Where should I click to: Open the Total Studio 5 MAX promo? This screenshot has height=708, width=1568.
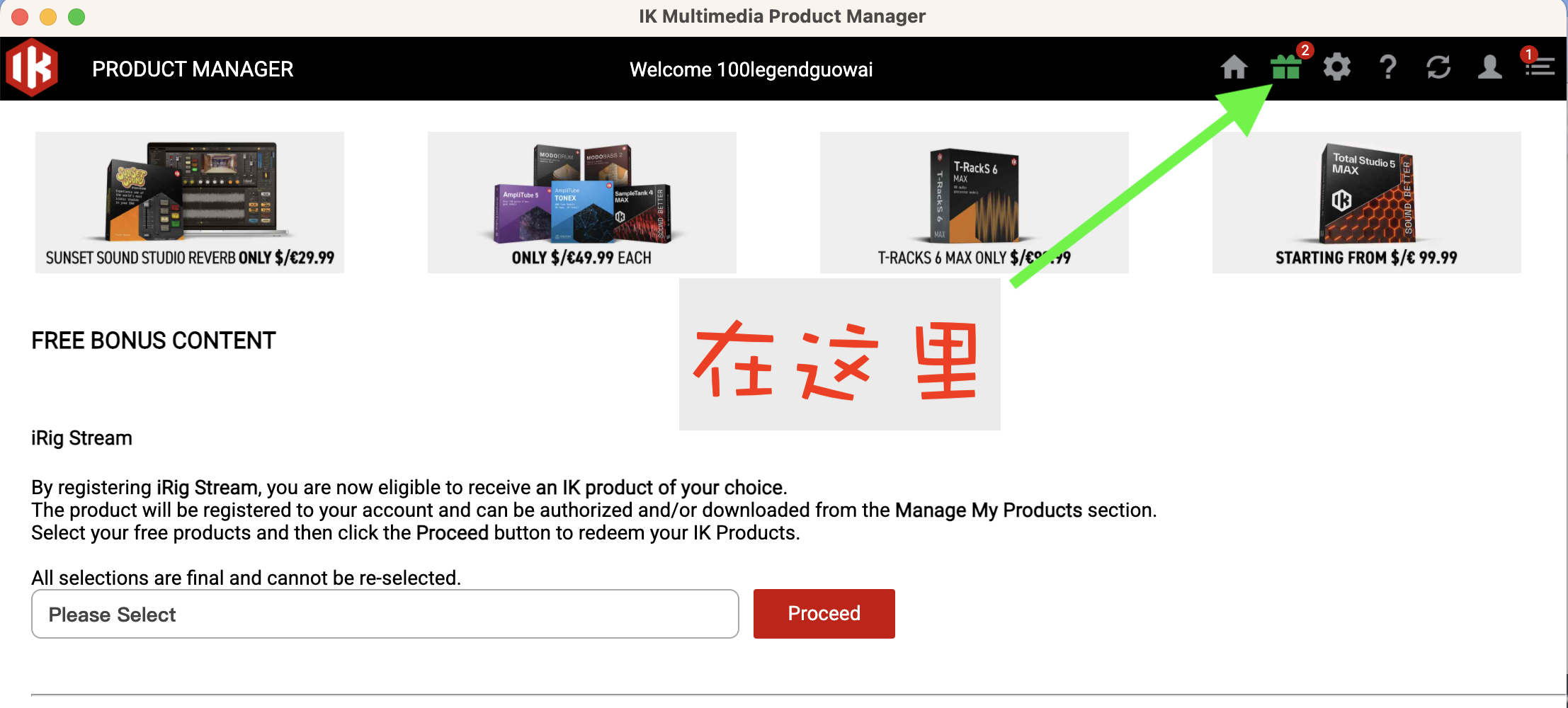pos(1367,202)
